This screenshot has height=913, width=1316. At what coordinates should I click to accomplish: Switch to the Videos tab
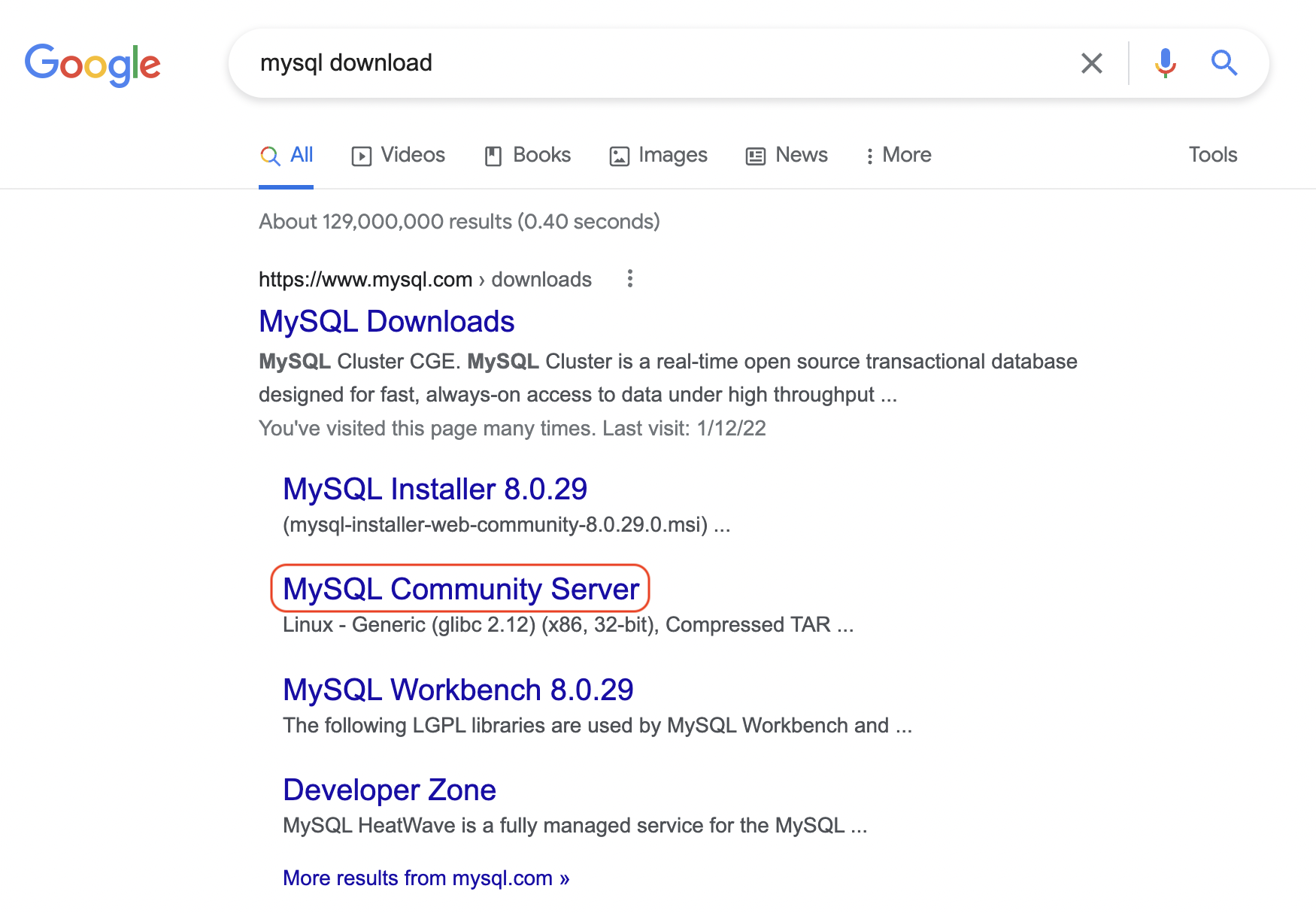point(399,155)
